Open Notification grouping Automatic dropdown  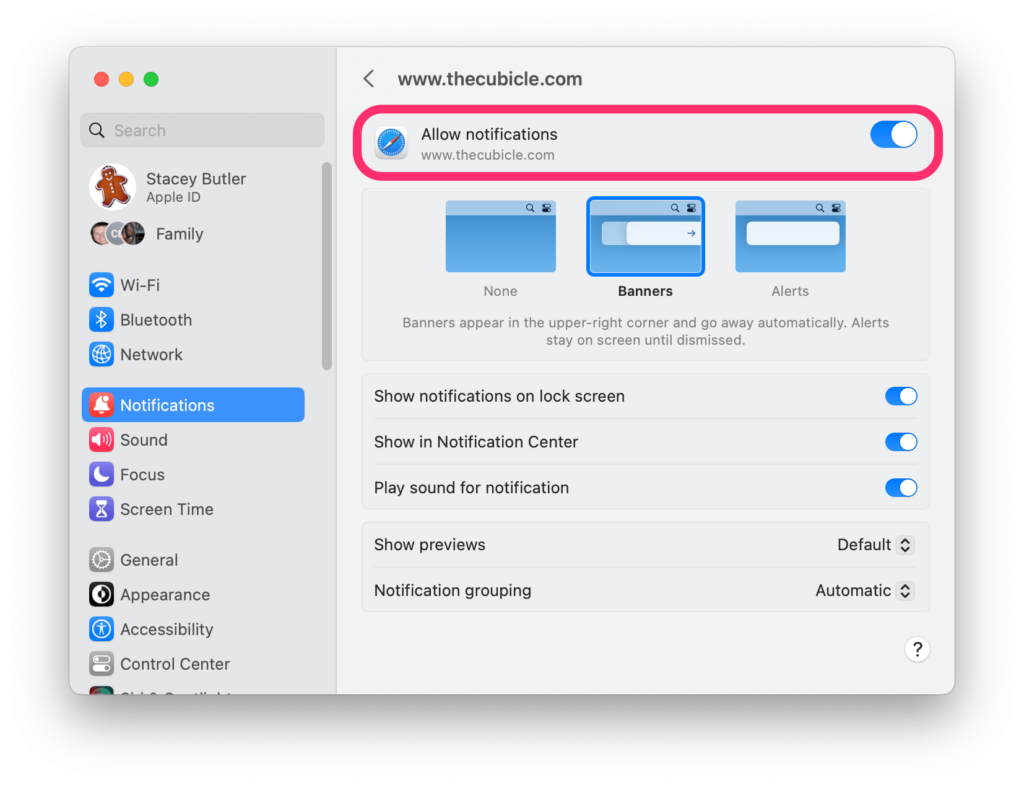click(x=864, y=591)
